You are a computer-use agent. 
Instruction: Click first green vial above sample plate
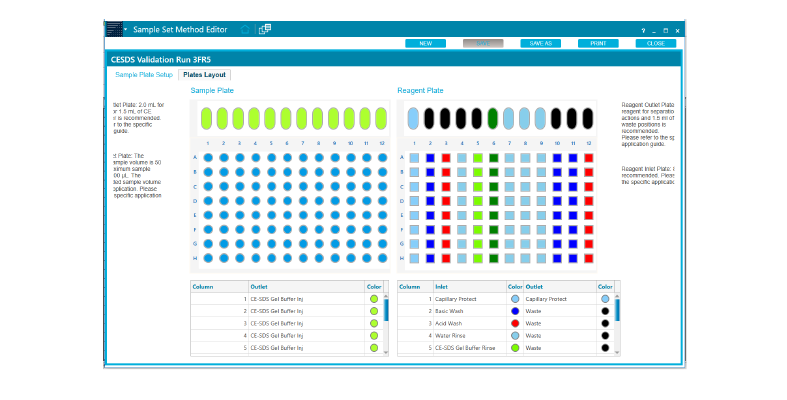pyautogui.click(x=207, y=119)
